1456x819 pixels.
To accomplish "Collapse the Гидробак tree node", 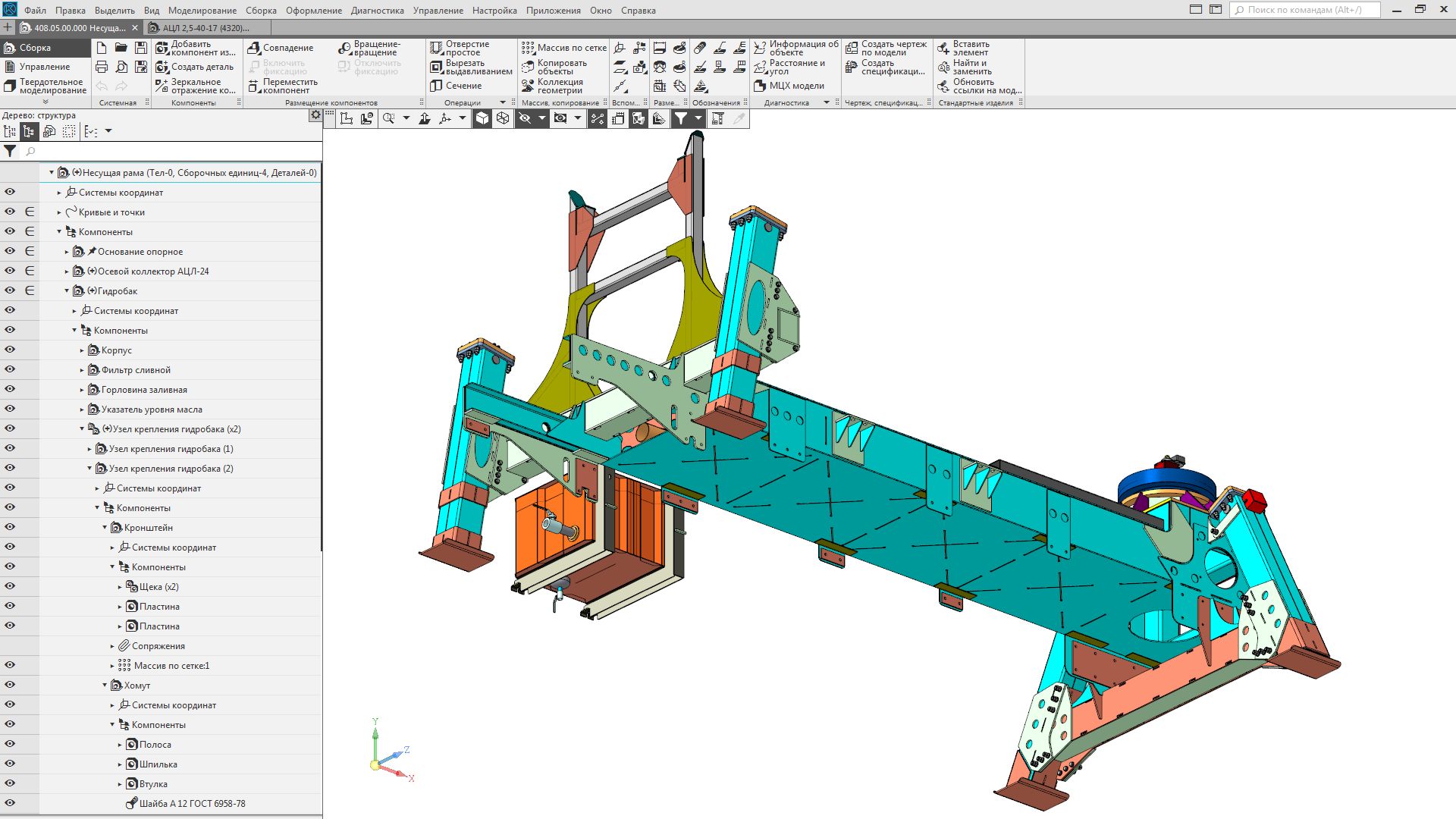I will point(67,291).
